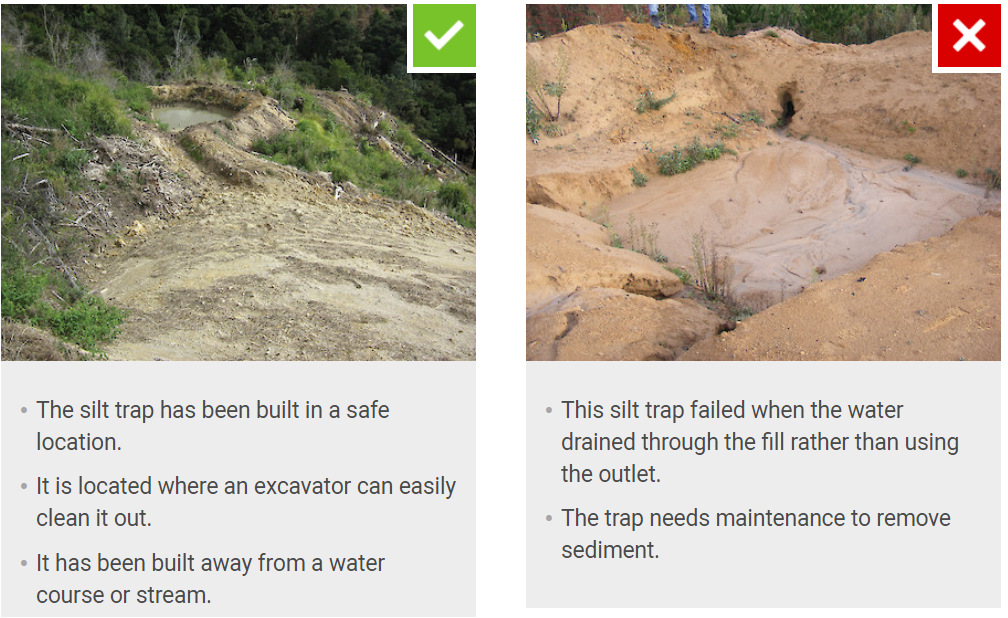Select the 'built away from a water course' text
Image resolution: width=1008 pixels, height=618 pixels.
(210, 579)
